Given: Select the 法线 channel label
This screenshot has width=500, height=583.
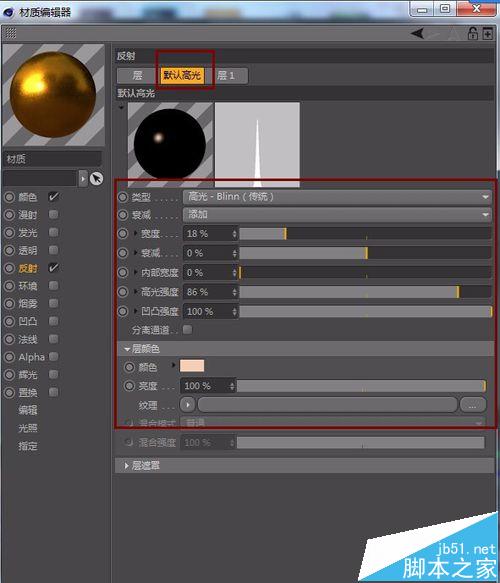Looking at the screenshot, I should point(28,339).
